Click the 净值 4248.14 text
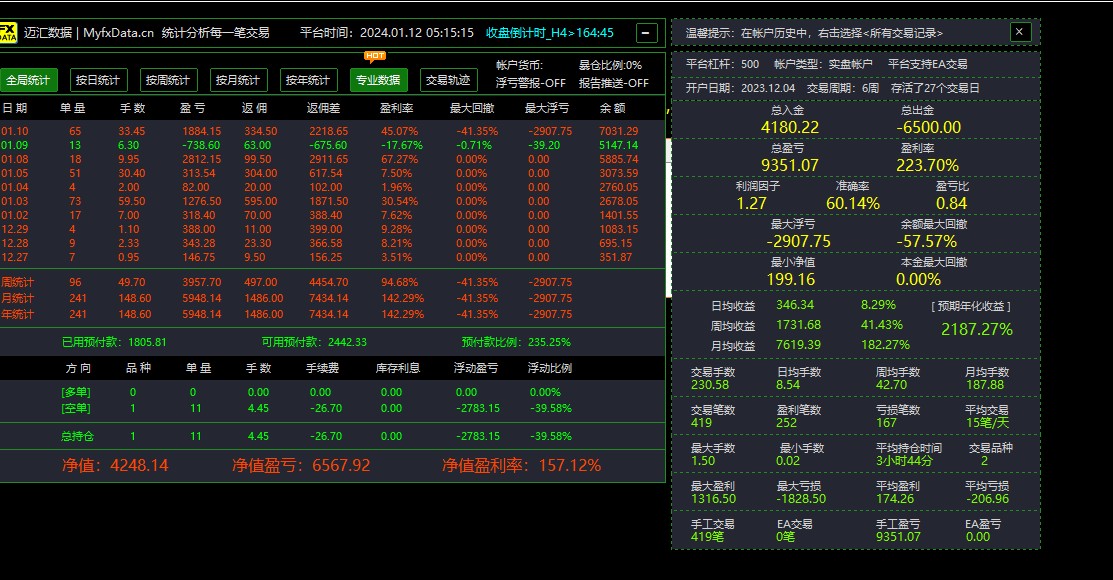The image size is (1113, 580). coord(115,466)
